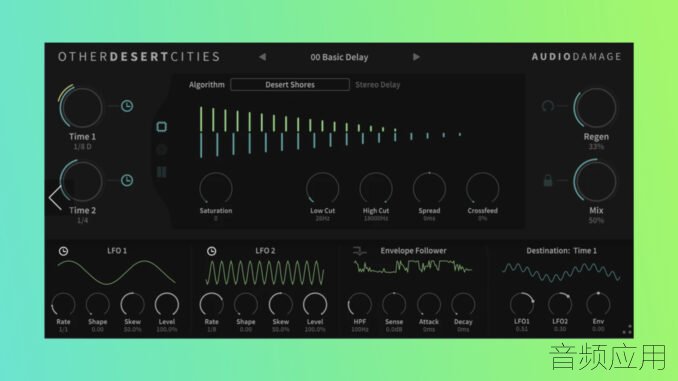The width and height of the screenshot is (678, 381).
Task: Click the pause bars icon beside display
Action: 161,172
